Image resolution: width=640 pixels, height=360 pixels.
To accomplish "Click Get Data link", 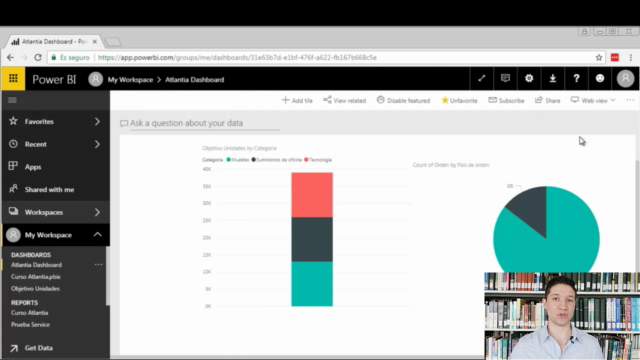I will coord(39,348).
